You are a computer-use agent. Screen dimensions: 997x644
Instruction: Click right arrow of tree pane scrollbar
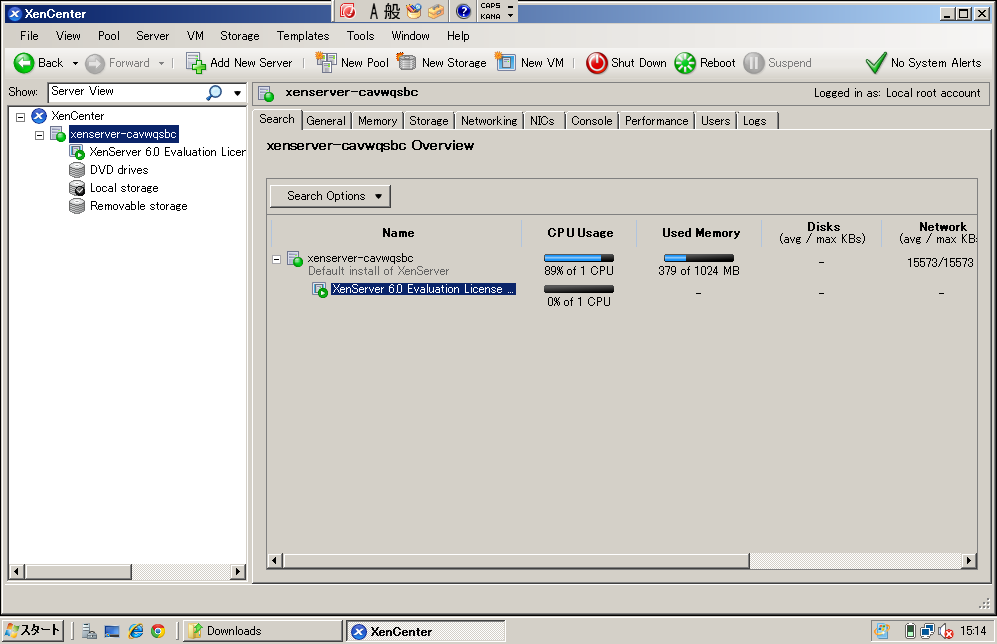click(238, 572)
